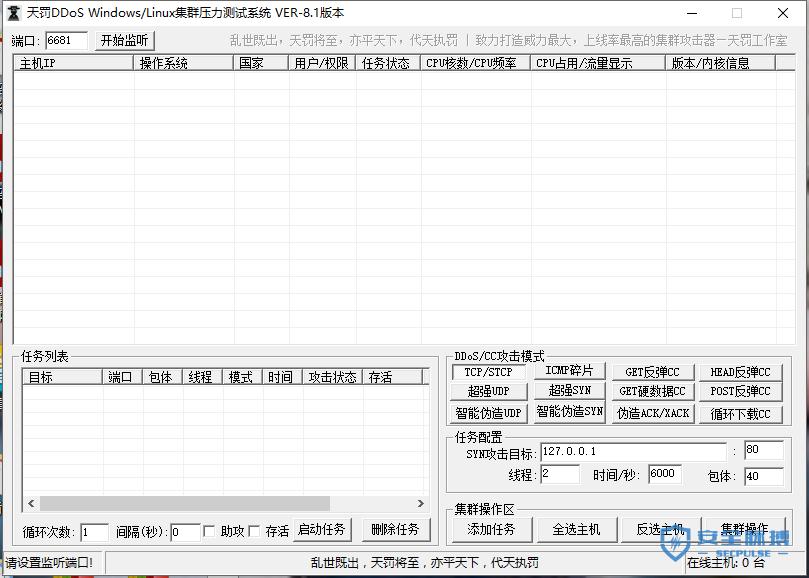Select GET反弹CC attack mode
This screenshot has width=809, height=578.
pyautogui.click(x=653, y=371)
